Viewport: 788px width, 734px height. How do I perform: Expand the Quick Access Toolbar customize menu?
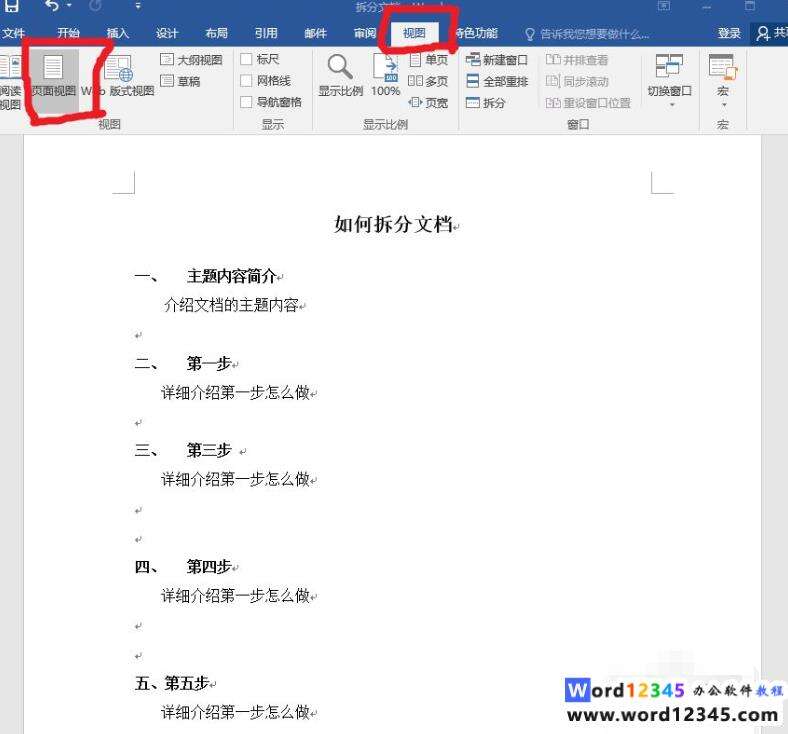138,6
